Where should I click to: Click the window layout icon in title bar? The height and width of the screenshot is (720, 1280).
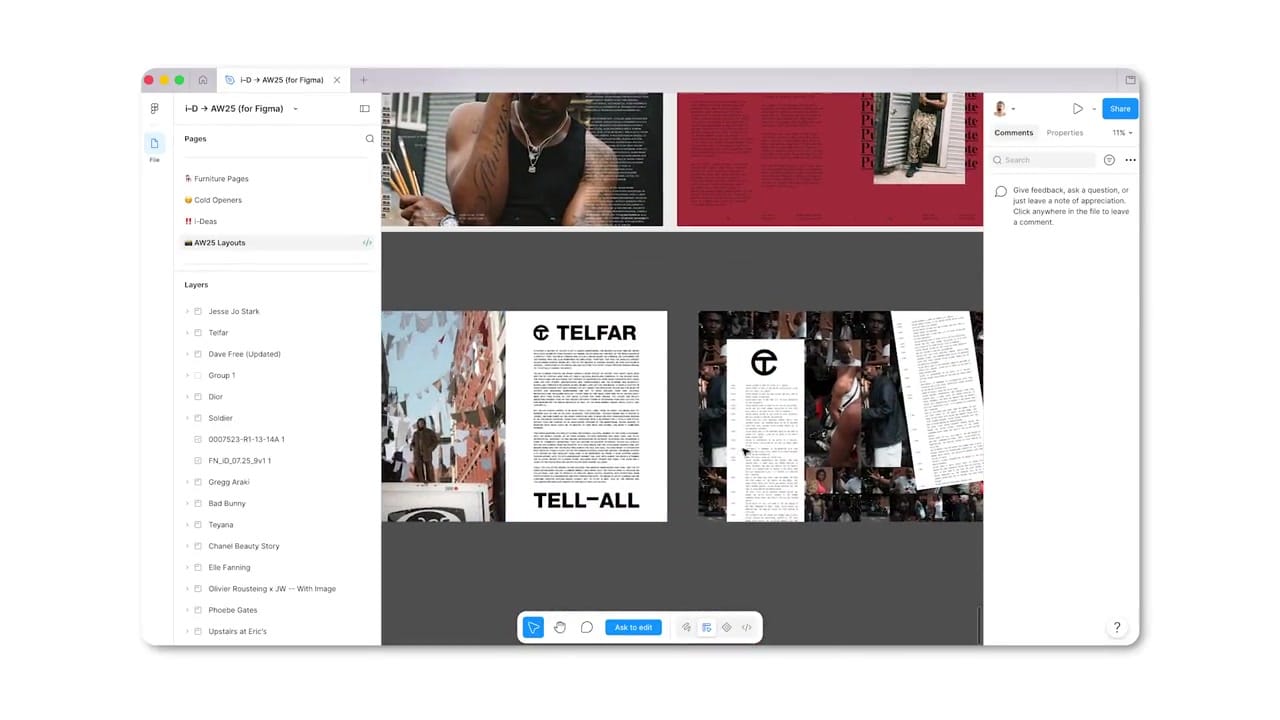click(x=1131, y=80)
